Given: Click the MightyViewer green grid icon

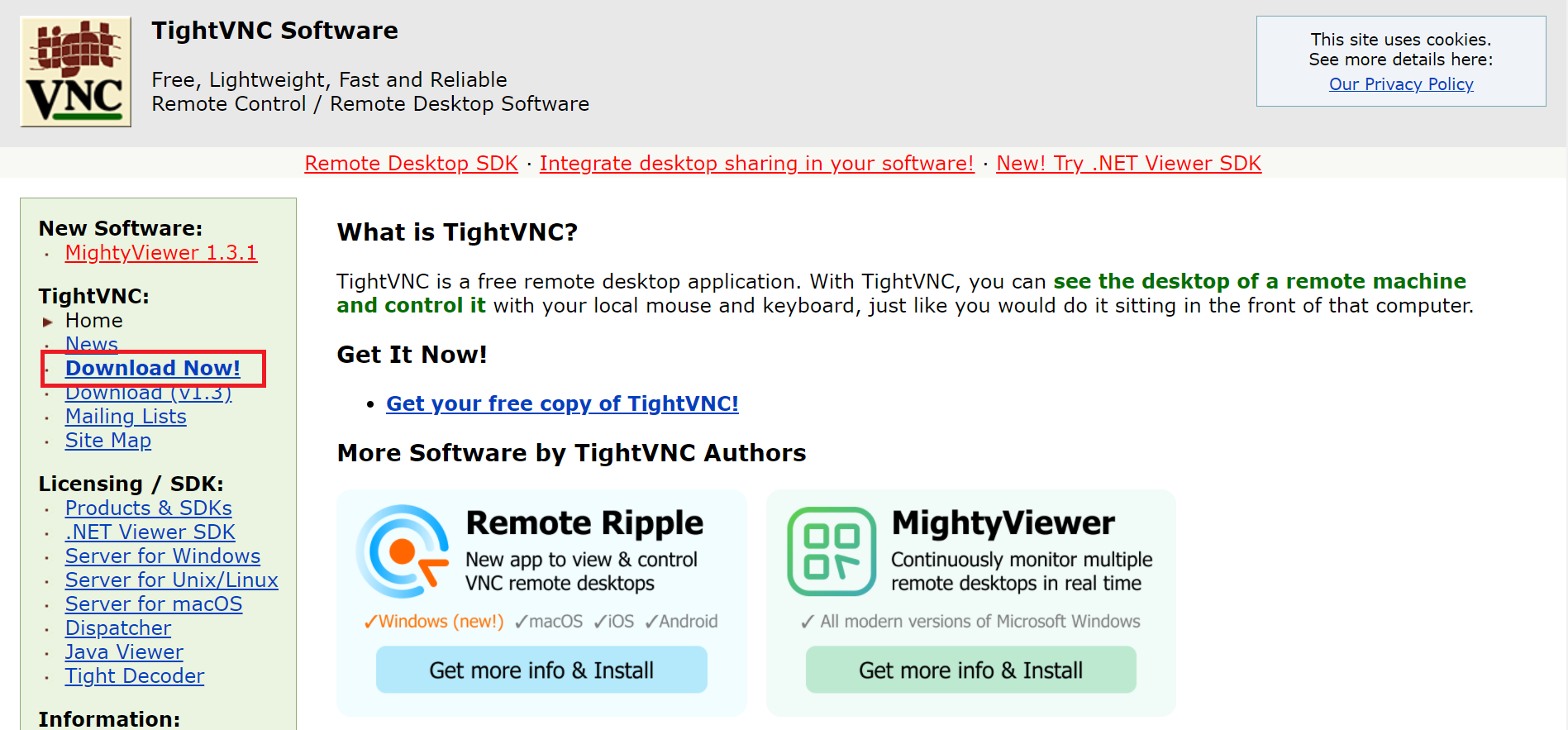Looking at the screenshot, I should tap(831, 551).
